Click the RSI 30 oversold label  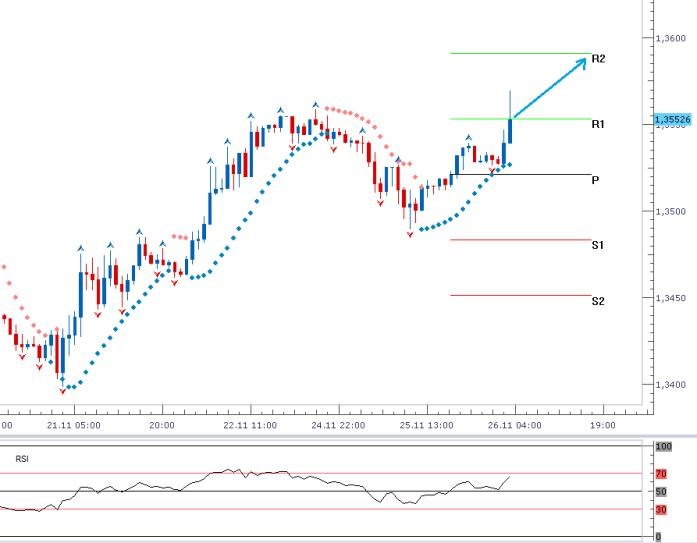pyautogui.click(x=661, y=510)
